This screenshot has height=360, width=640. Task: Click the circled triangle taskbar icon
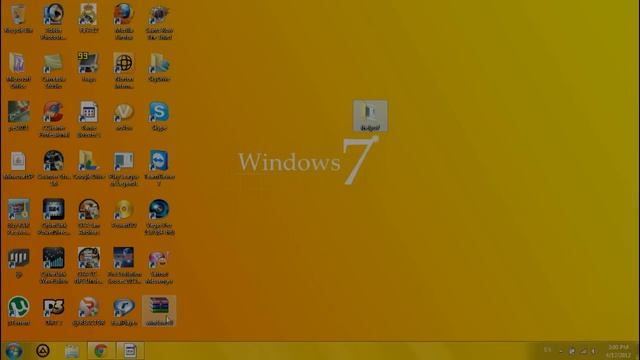[43, 351]
